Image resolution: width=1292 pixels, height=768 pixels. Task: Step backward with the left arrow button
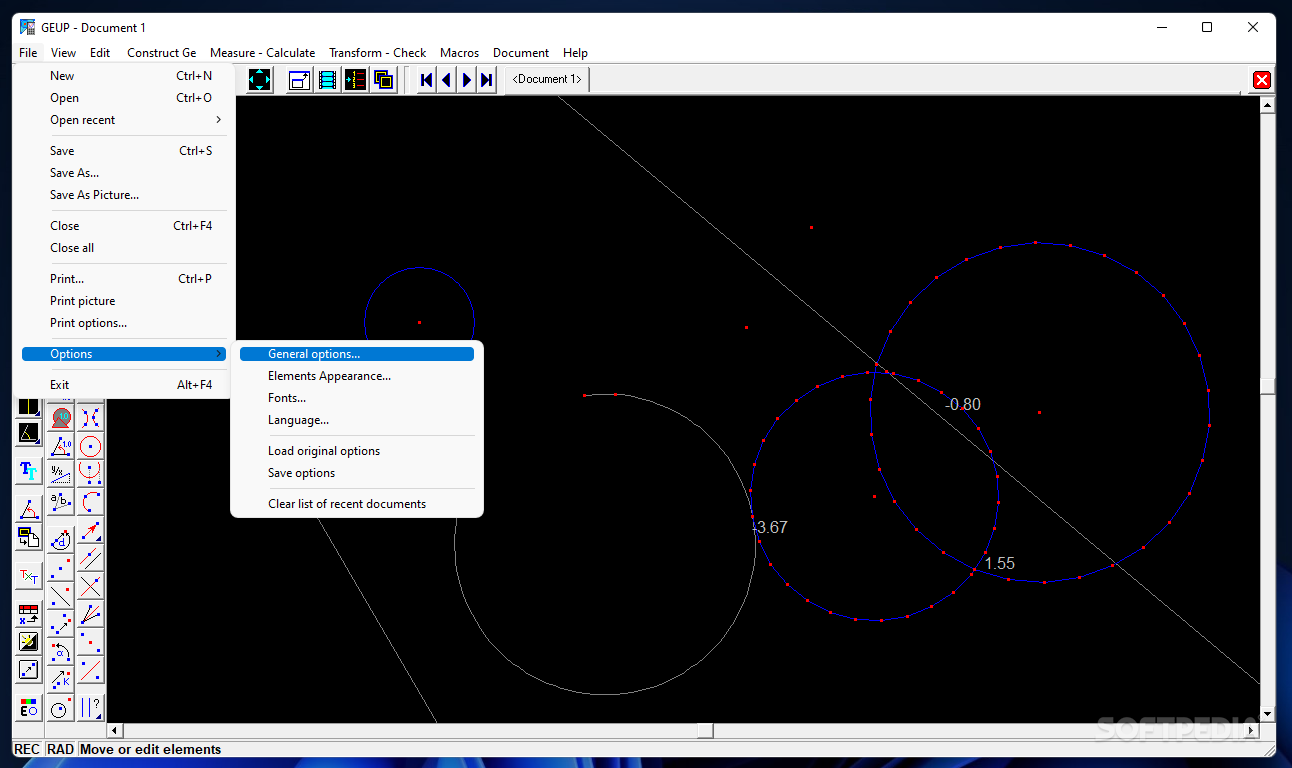pos(447,80)
